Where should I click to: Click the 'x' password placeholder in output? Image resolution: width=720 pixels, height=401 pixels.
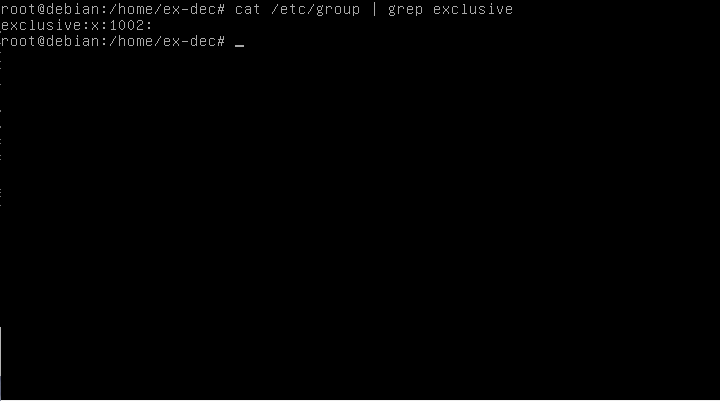point(95,26)
